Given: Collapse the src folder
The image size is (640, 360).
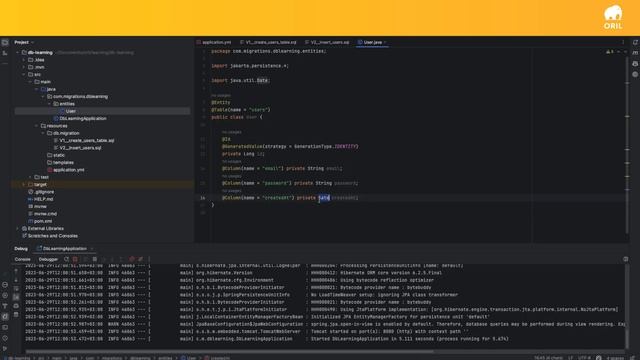Looking at the screenshot, I should (24, 75).
